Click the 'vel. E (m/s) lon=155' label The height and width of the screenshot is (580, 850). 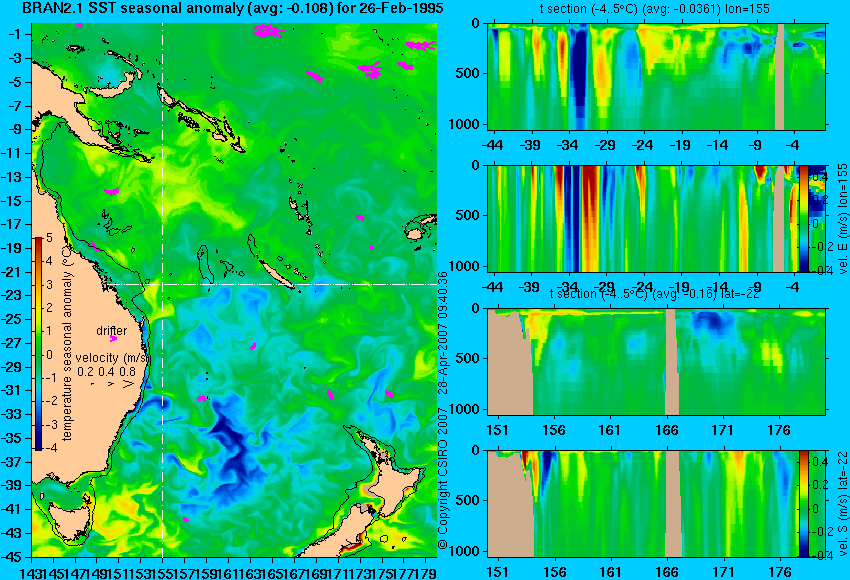tap(843, 218)
